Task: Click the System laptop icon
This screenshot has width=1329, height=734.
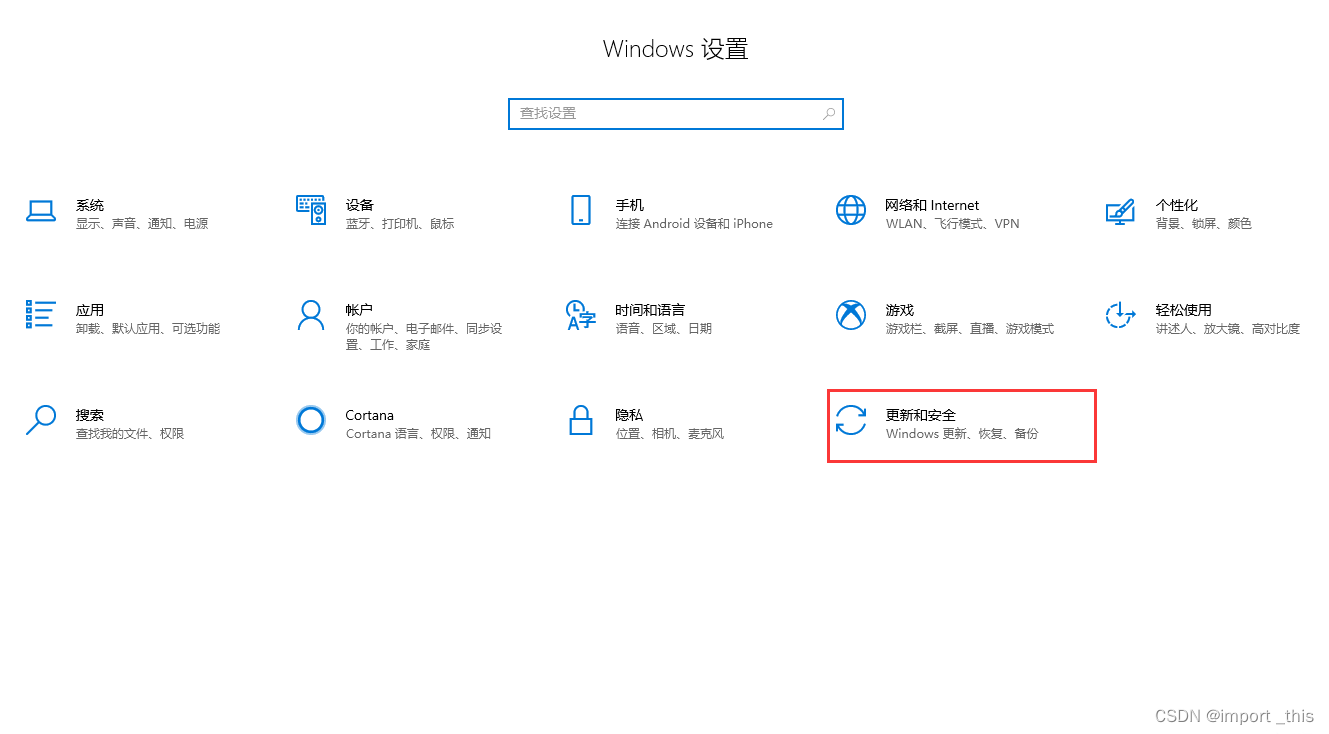Action: click(41, 211)
